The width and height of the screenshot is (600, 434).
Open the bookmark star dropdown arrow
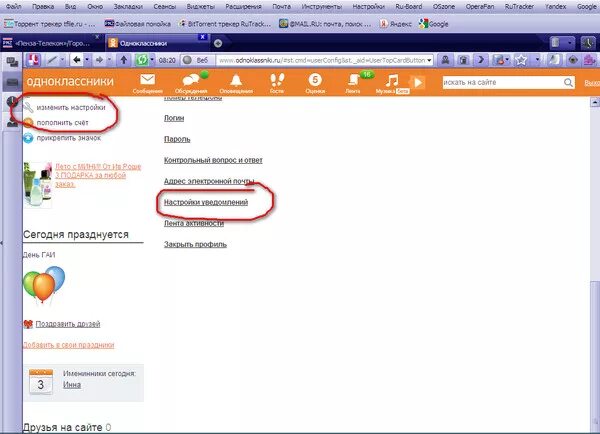pos(537,60)
